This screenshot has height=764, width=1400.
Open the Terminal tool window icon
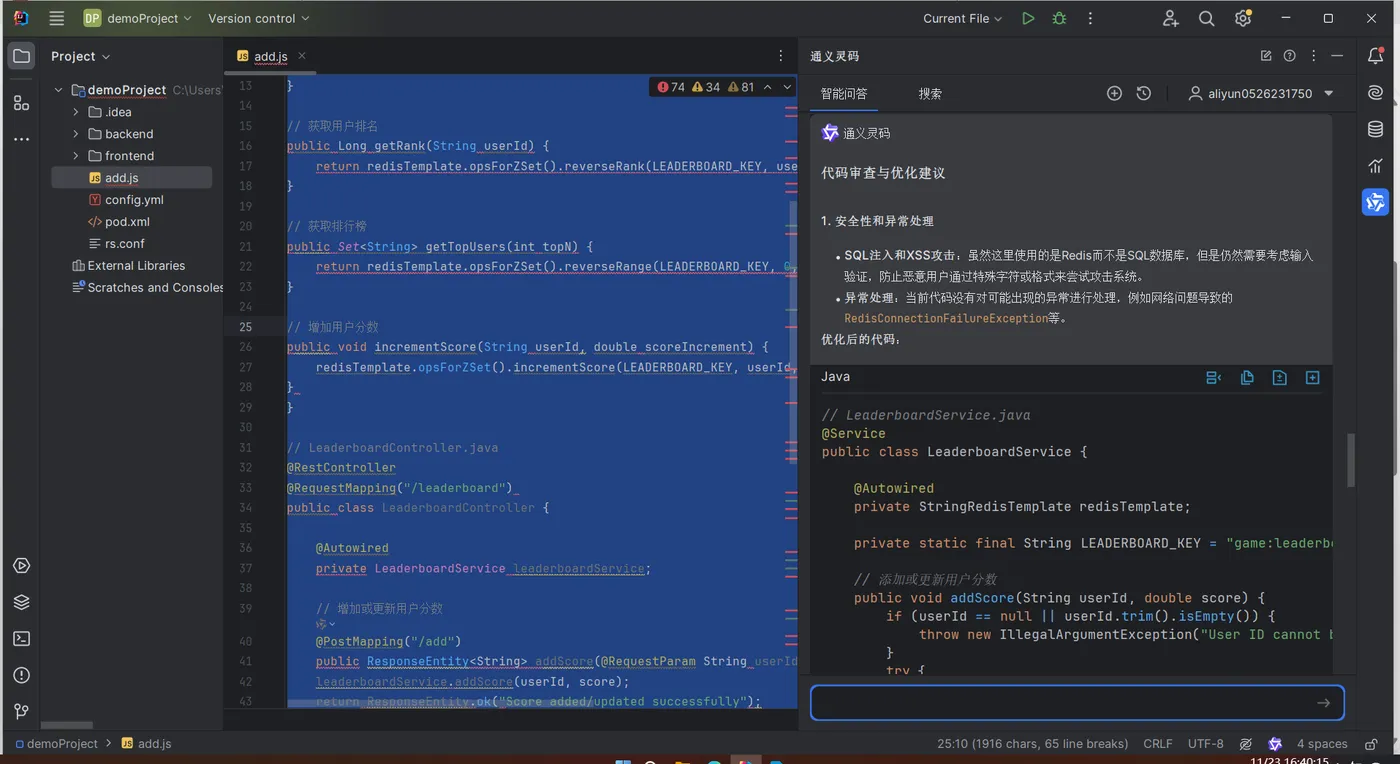click(21, 638)
